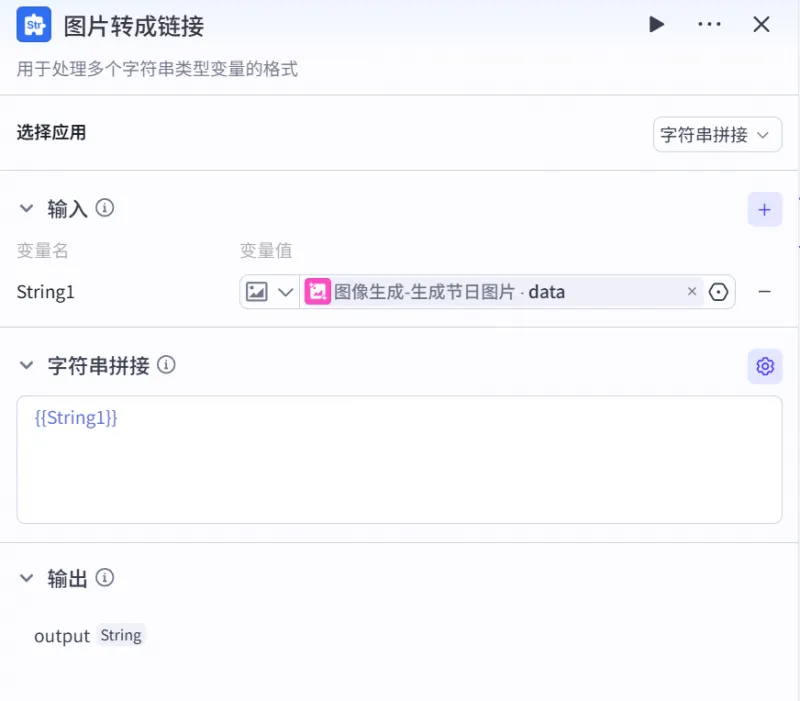Image resolution: width=800 pixels, height=701 pixels.
Task: Show info tooltip next to 字符串拼接
Action: pyautogui.click(x=167, y=366)
